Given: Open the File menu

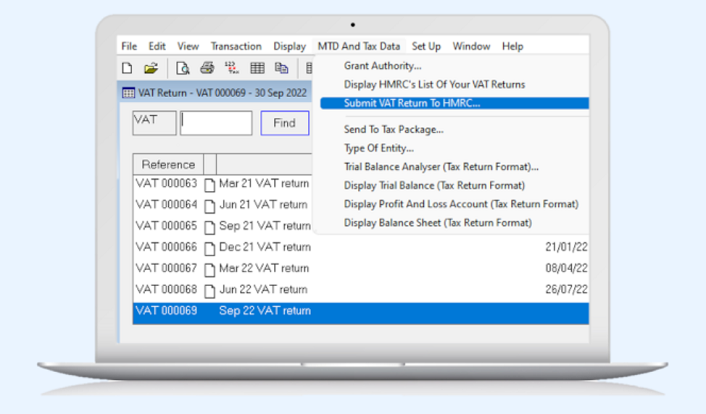Looking at the screenshot, I should (x=129, y=46).
